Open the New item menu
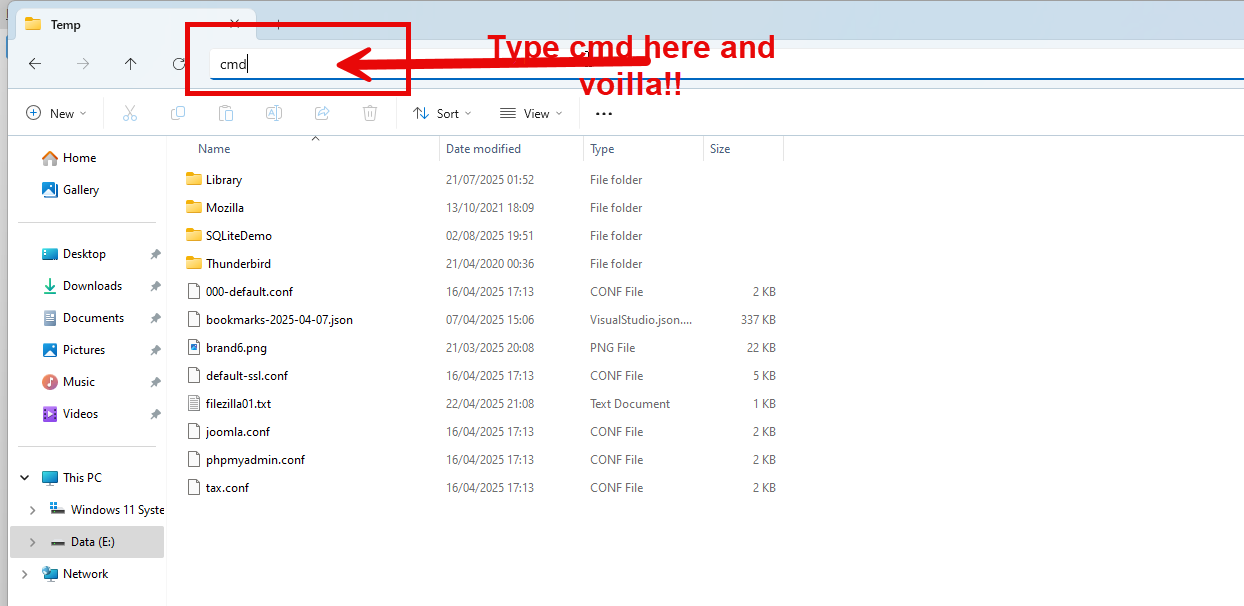Screen dimensions: 1244x606 point(56,114)
